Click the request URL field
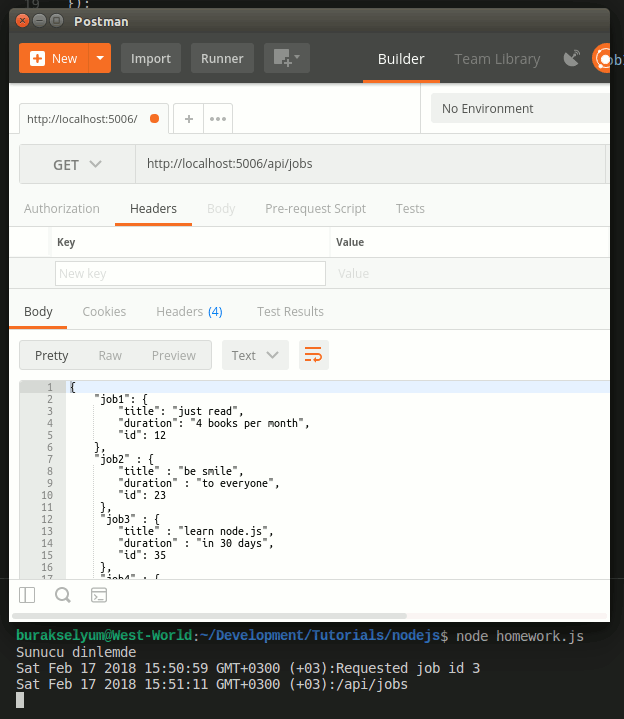 [370, 164]
